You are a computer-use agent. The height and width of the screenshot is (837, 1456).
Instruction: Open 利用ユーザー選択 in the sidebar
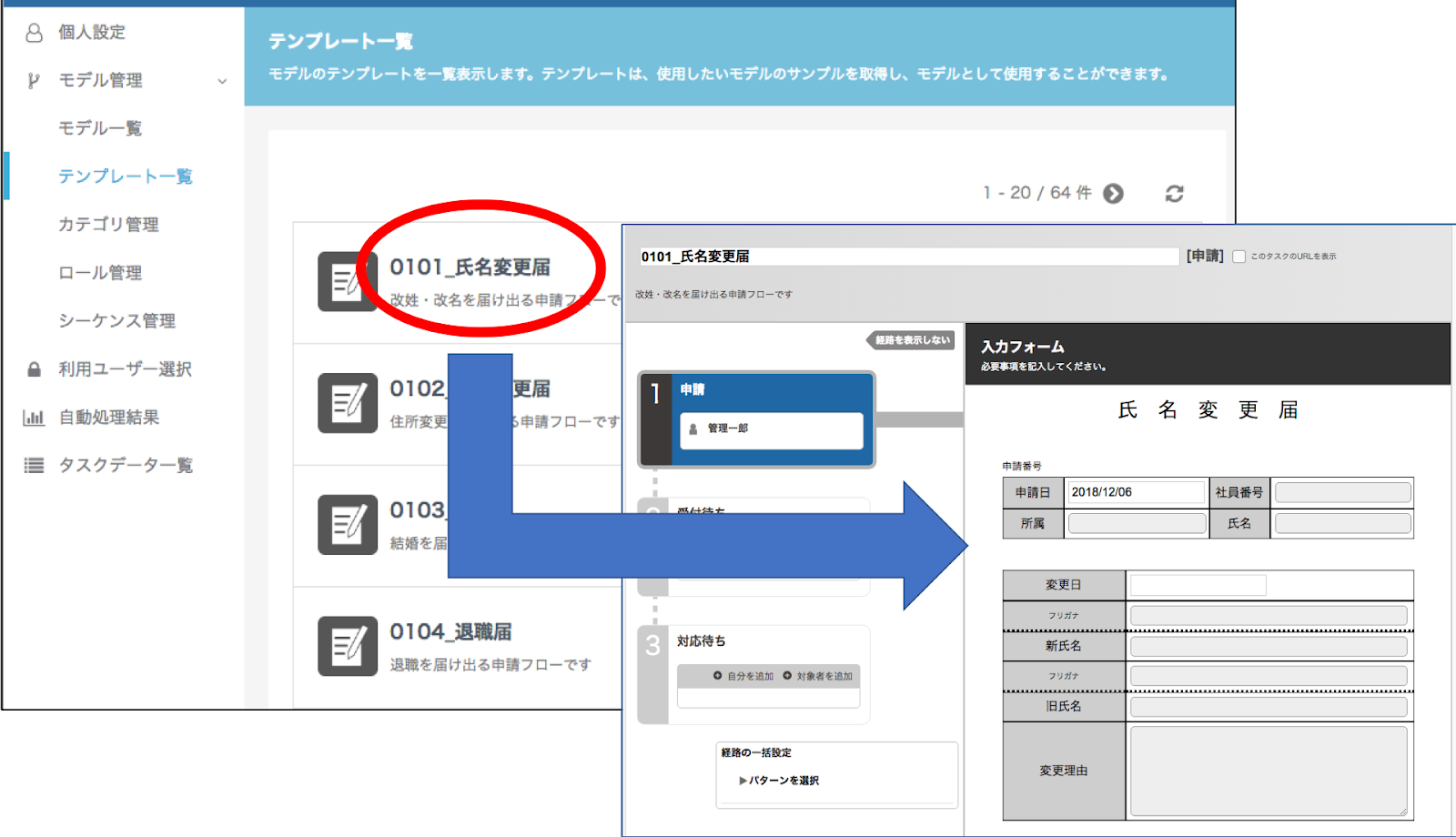126,369
